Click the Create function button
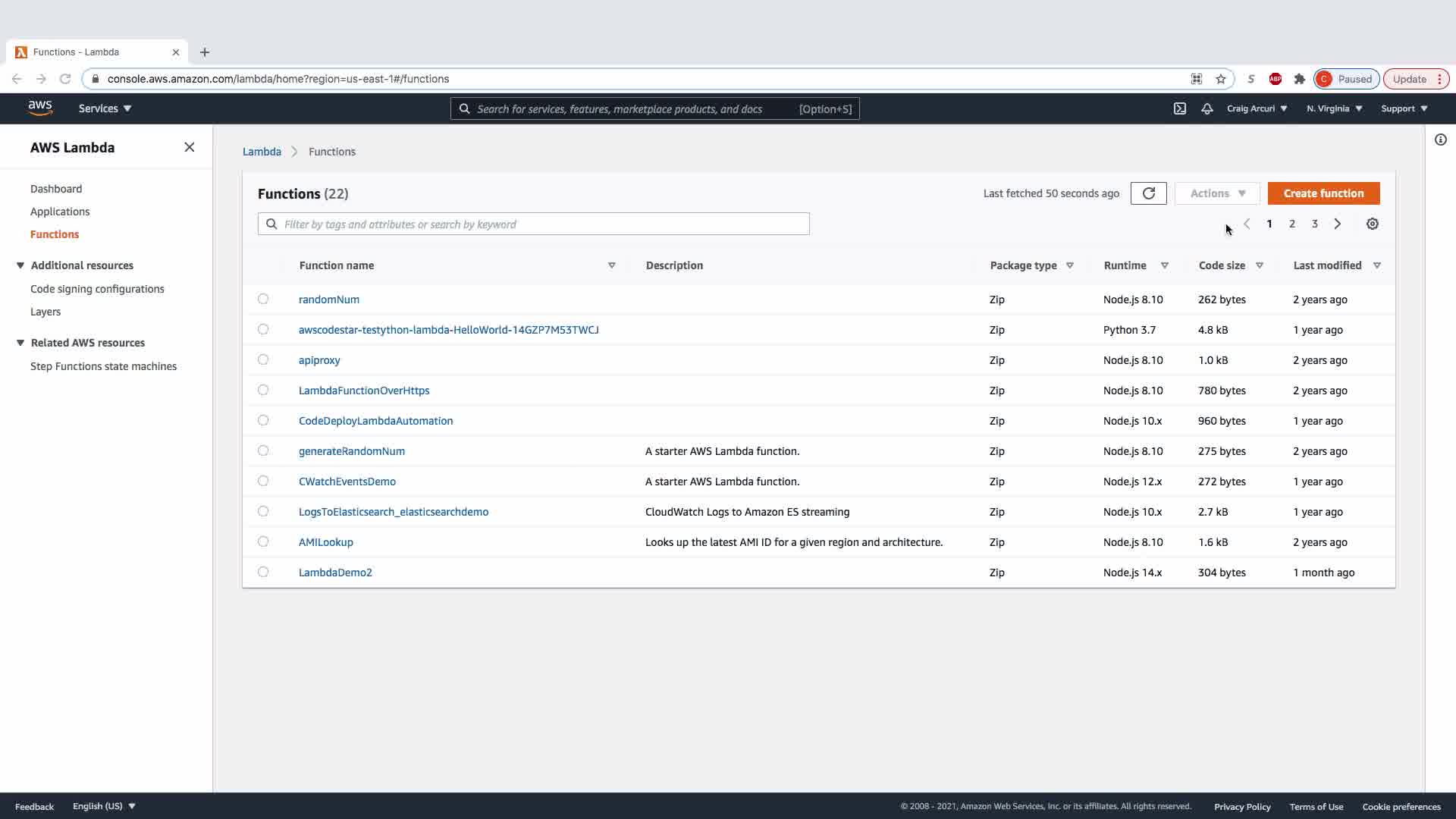This screenshot has height=819, width=1456. (1323, 193)
